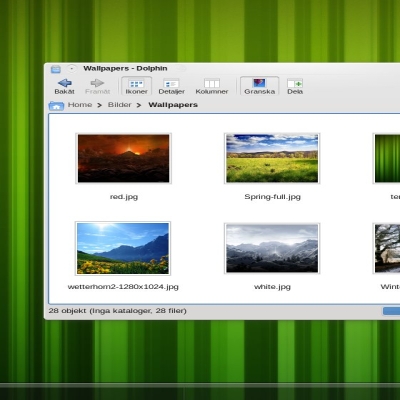Open the Dolphin window menu icon
The height and width of the screenshot is (400, 400).
(56, 69)
